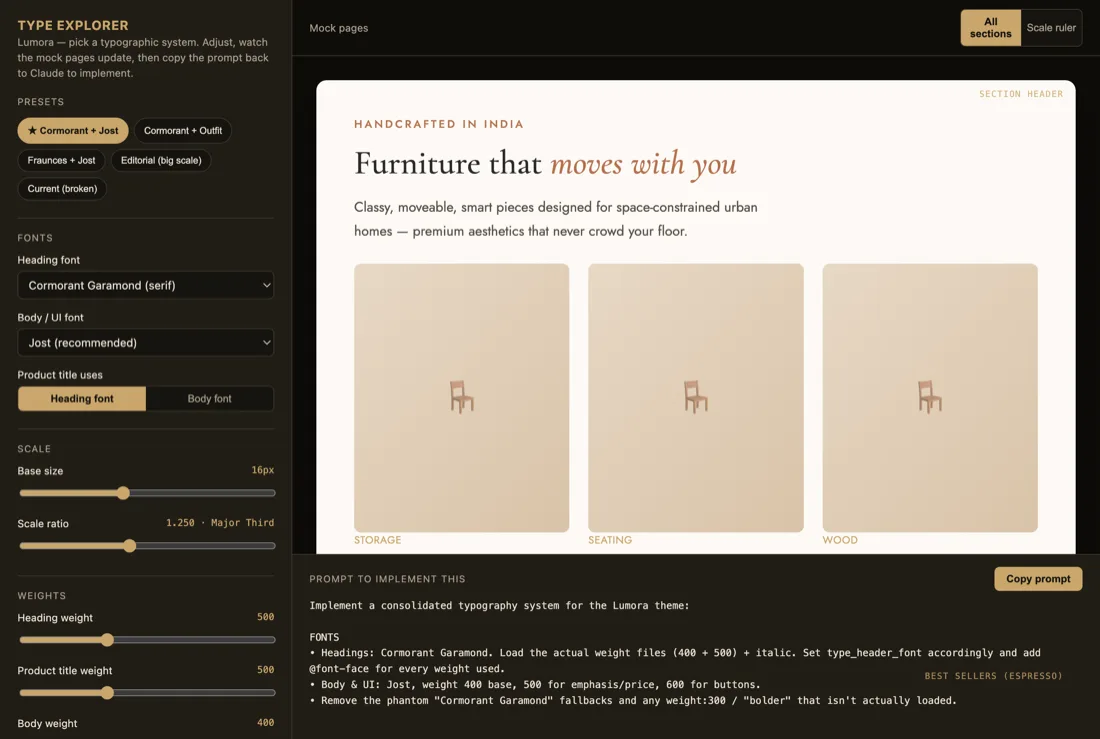Click the STORAGE category label
This screenshot has height=739, width=1100.
pos(377,540)
